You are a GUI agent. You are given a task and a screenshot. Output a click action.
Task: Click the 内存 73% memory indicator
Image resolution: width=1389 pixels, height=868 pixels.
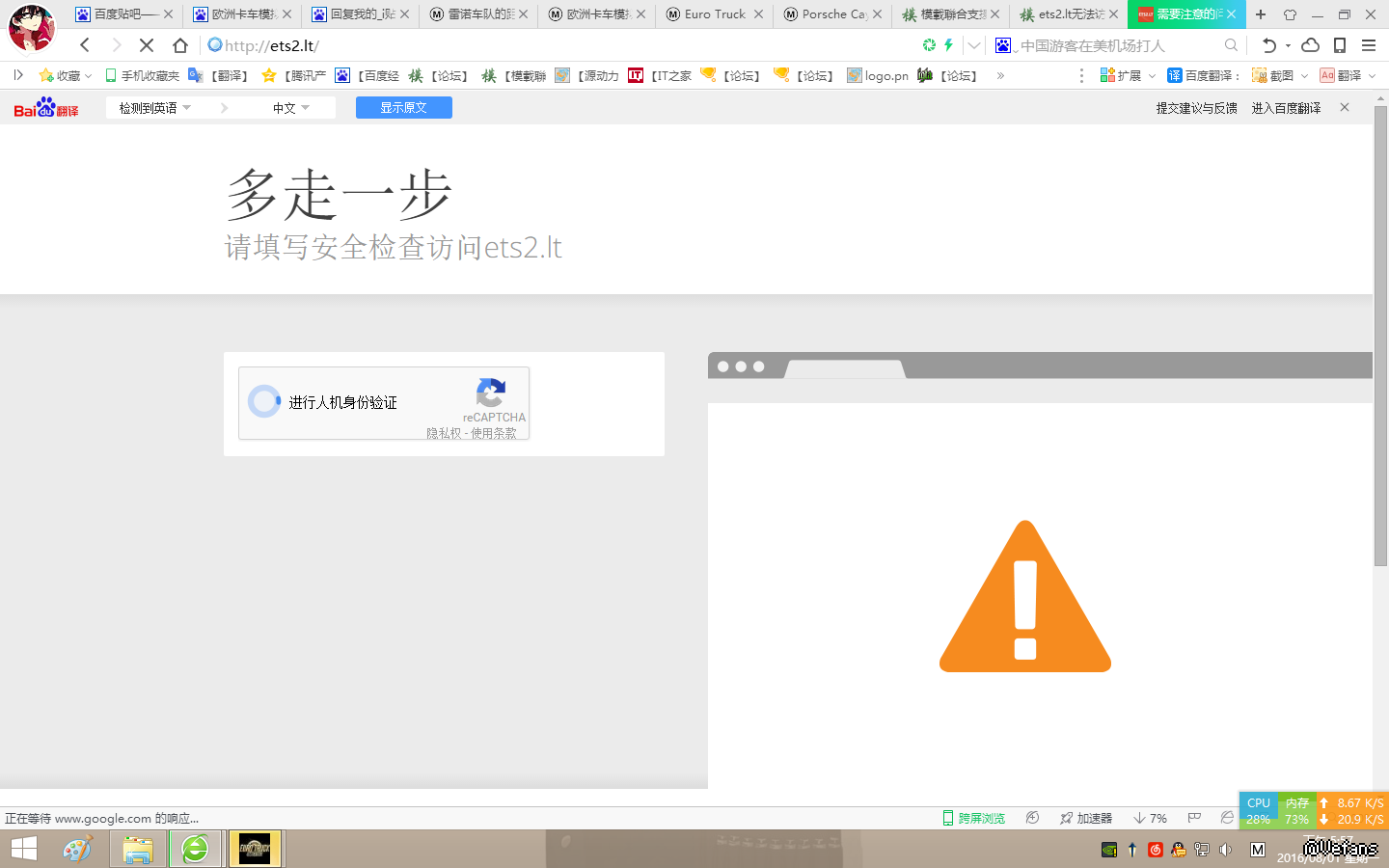[x=1297, y=810]
